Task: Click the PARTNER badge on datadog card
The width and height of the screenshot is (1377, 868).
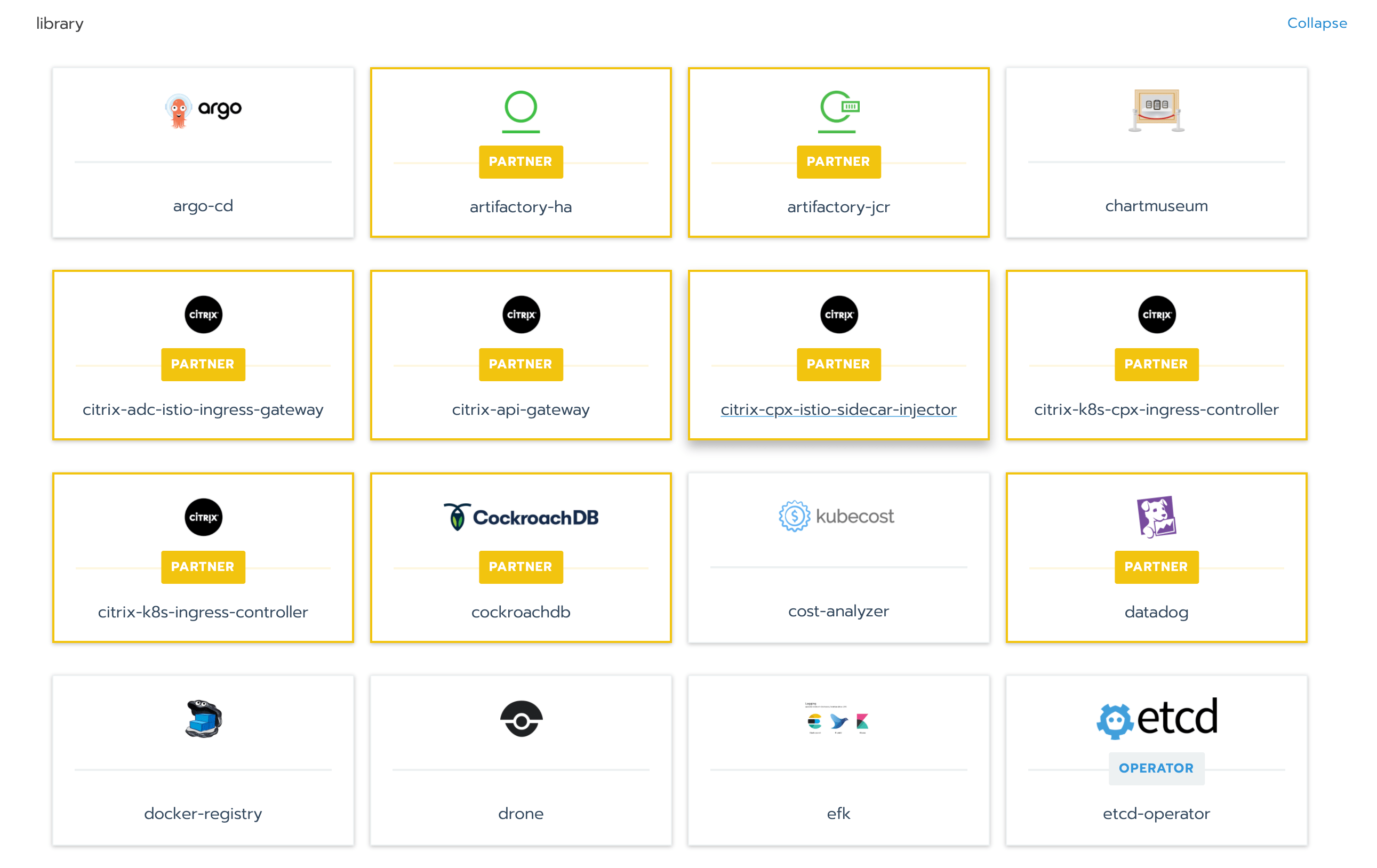Action: tap(1156, 566)
